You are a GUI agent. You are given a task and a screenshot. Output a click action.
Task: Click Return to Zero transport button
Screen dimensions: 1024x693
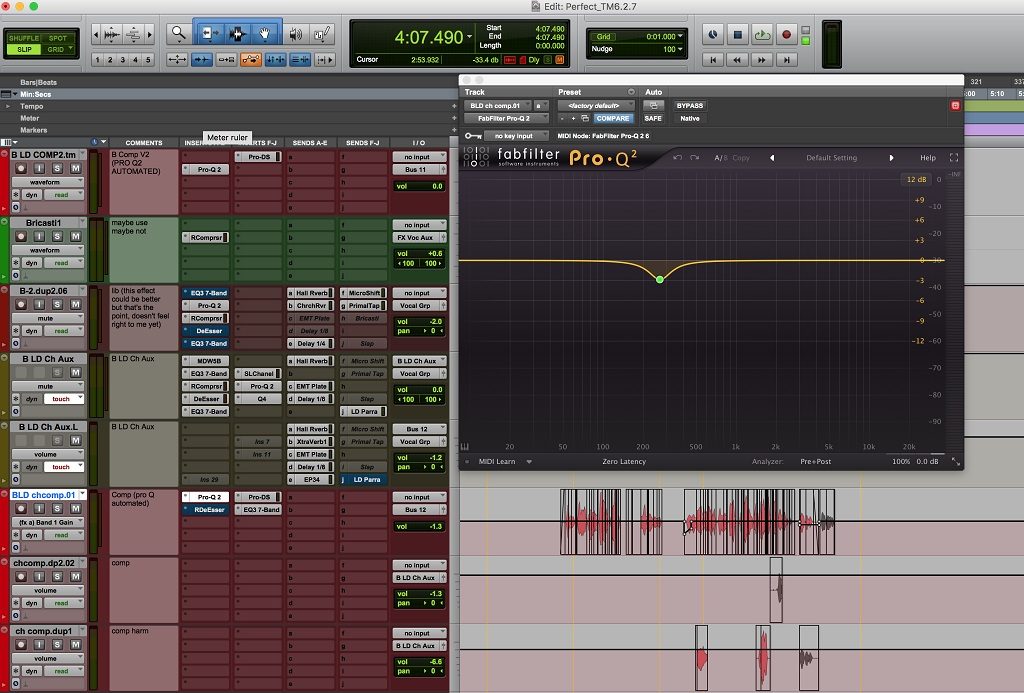coord(713,59)
